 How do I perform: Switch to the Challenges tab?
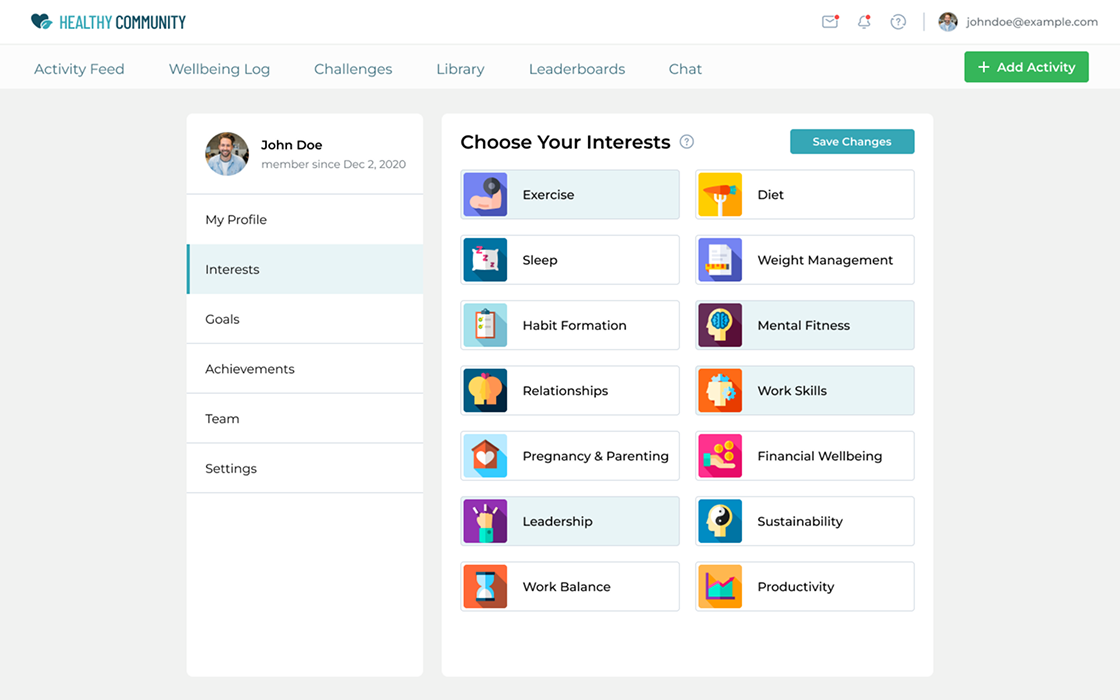tap(353, 69)
